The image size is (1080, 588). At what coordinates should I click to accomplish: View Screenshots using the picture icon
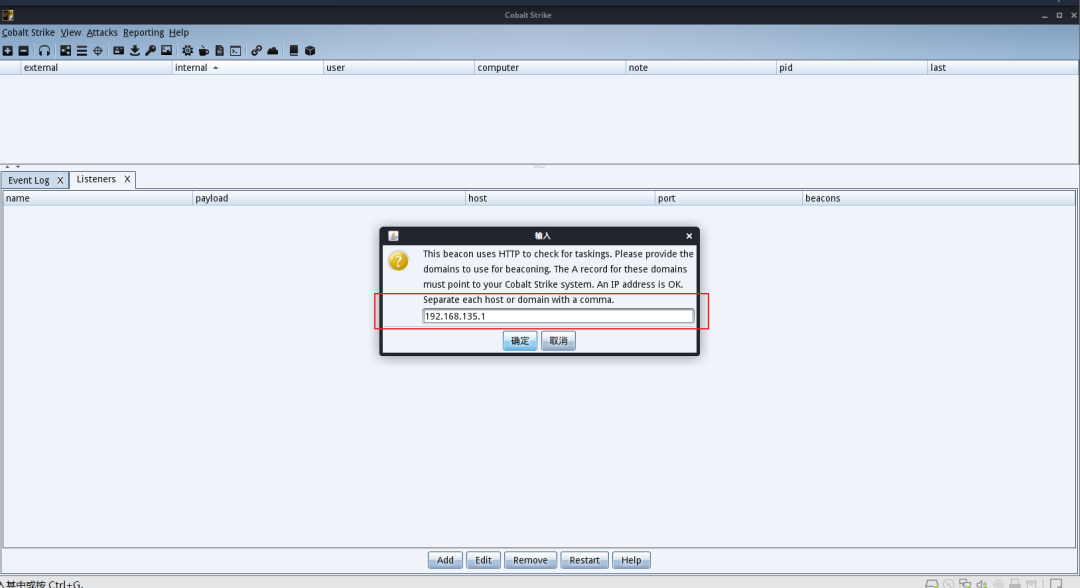coord(167,51)
